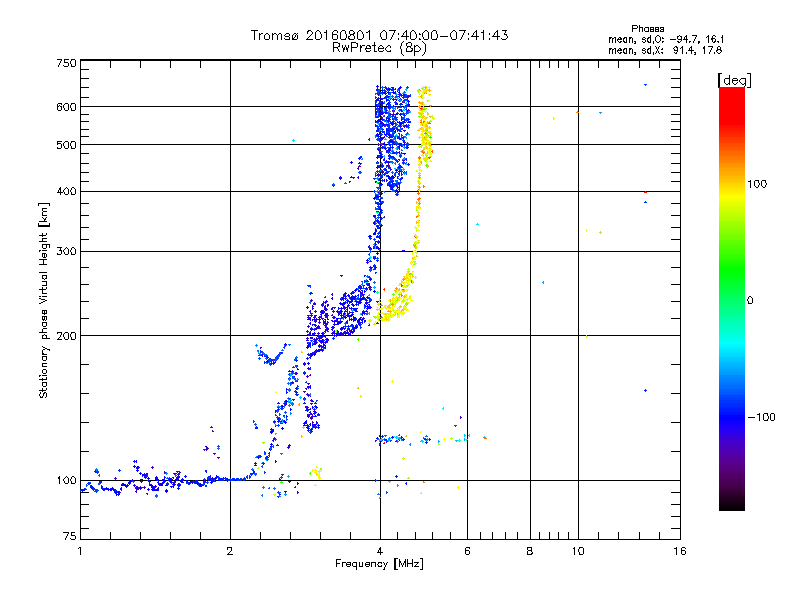Viewport: 800px width, 600px height.
Task: Click the '600' y-axis tick label
Action: (x=66, y=107)
